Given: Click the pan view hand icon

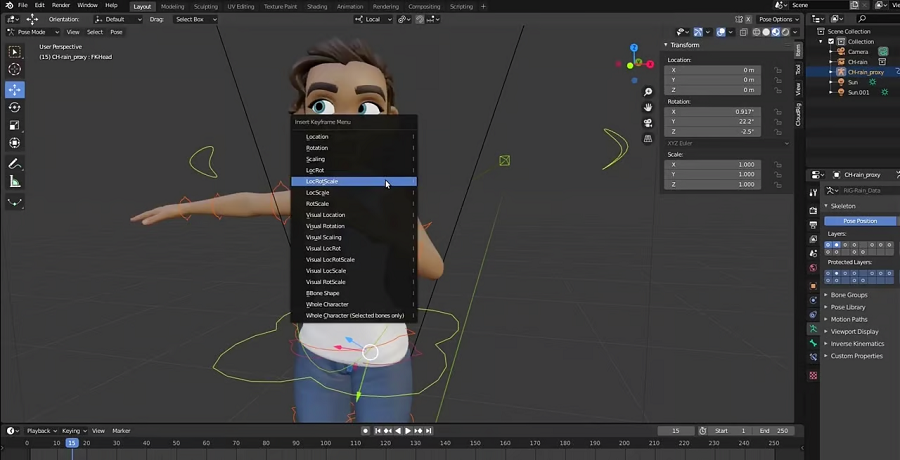Looking at the screenshot, I should point(648,107).
